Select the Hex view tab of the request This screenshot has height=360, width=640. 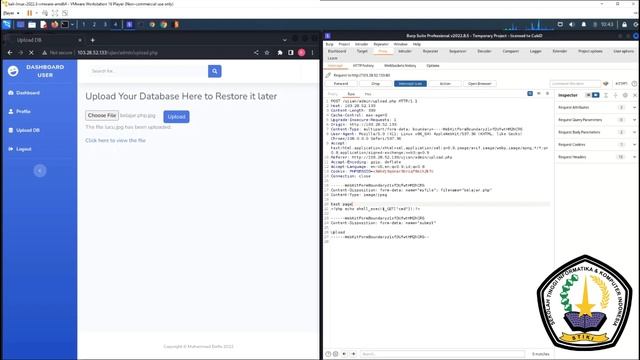(368, 94)
